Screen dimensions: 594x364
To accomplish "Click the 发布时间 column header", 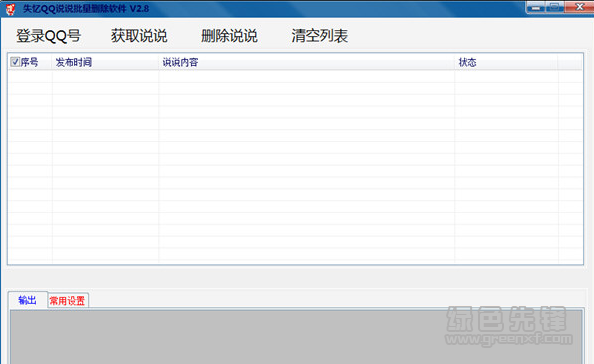I will [105, 62].
